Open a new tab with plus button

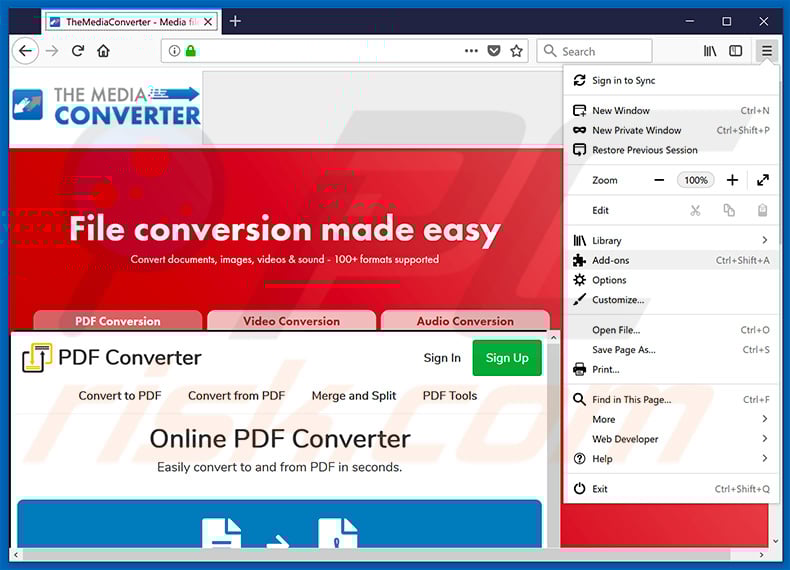pyautogui.click(x=235, y=21)
